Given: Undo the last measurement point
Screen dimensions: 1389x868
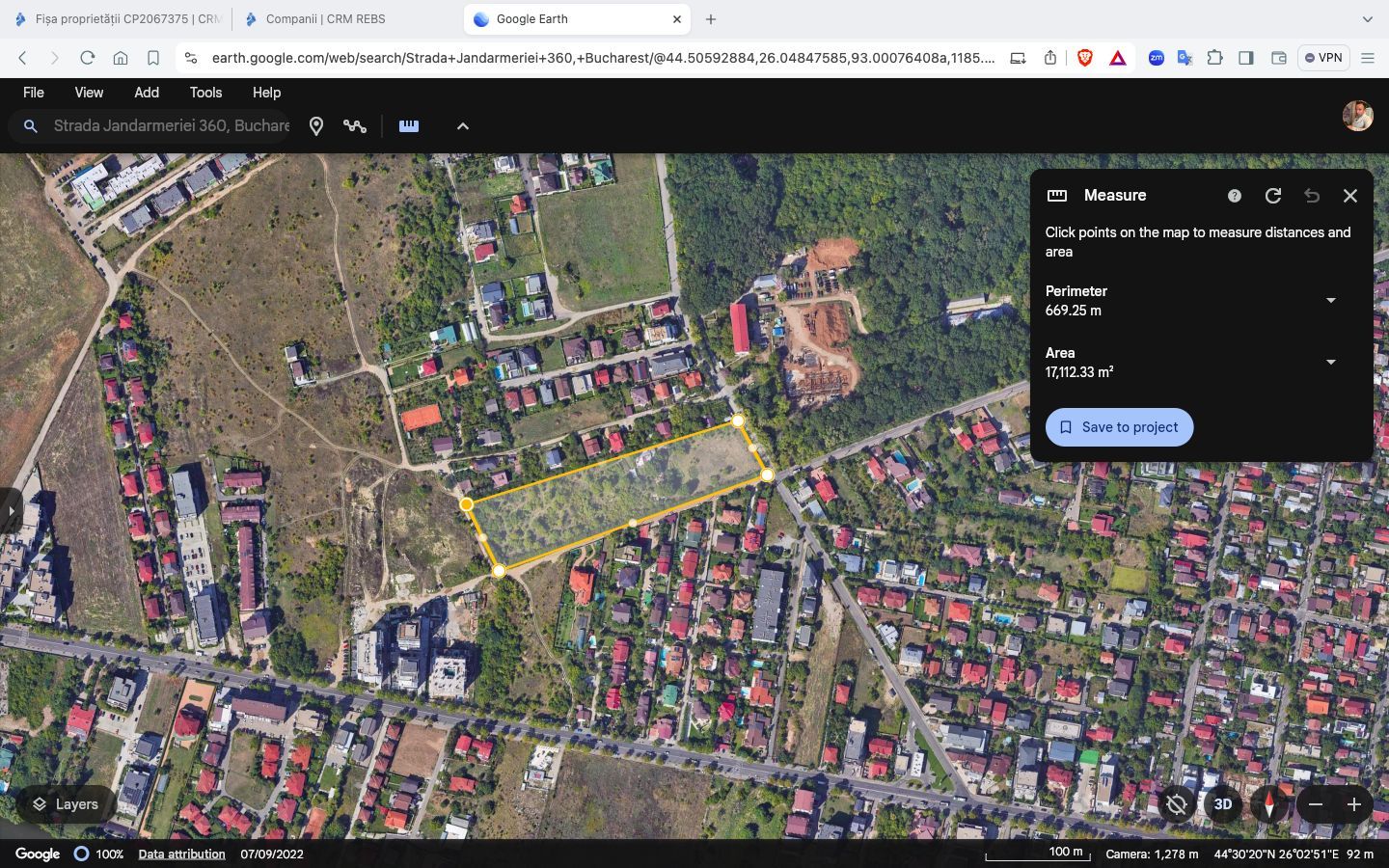Looking at the screenshot, I should (1311, 196).
